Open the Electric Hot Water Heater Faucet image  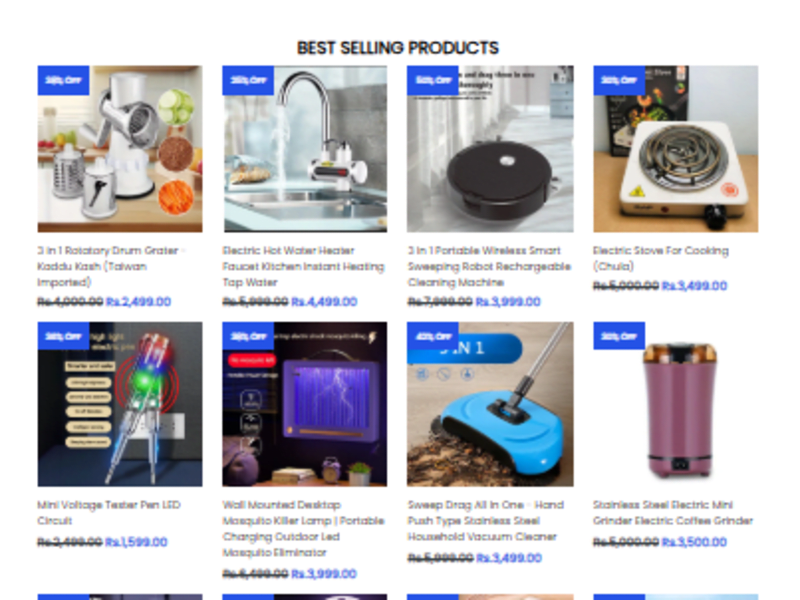coord(305,148)
